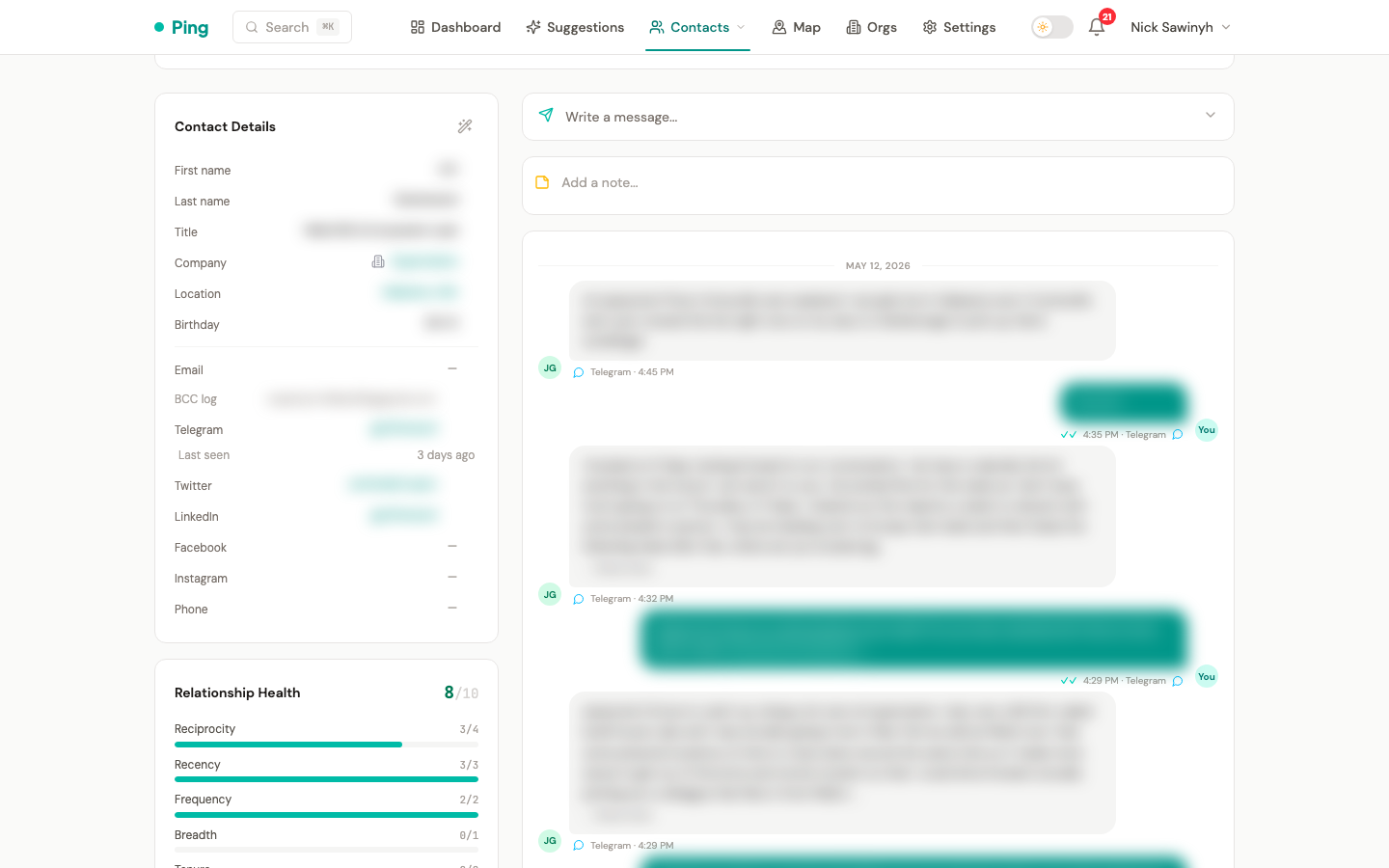1389x868 pixels.
Task: Click the 8/10 Relationship Health score
Action: tap(461, 692)
